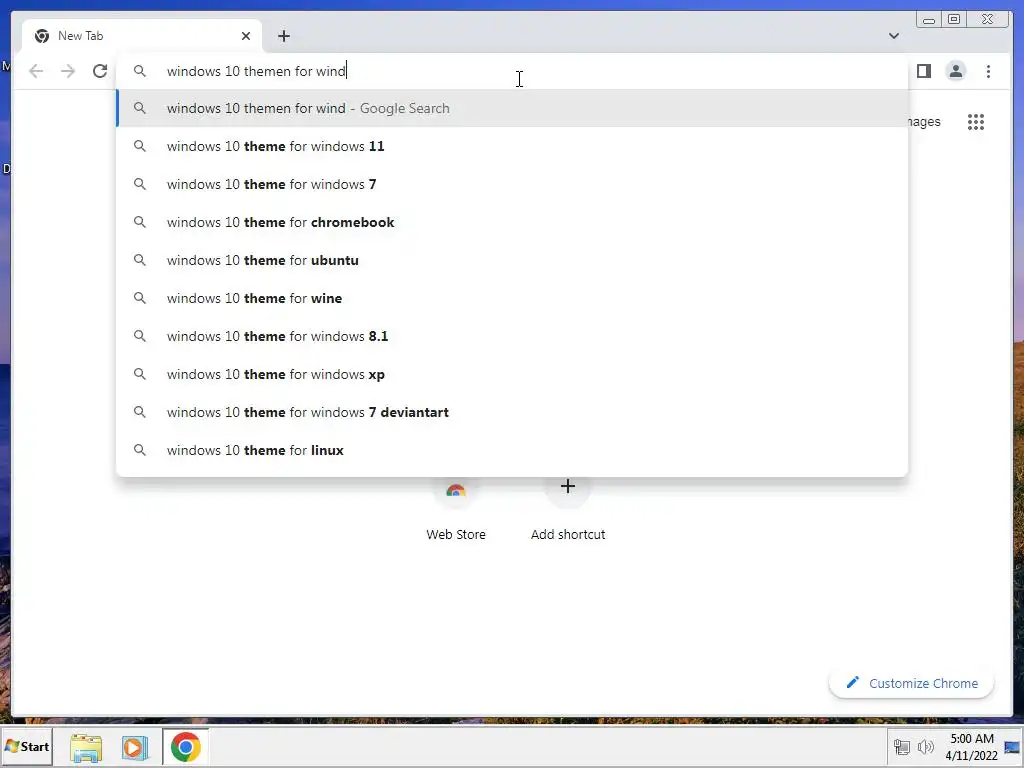Image resolution: width=1024 pixels, height=768 pixels.
Task: Select 'windows 10 theme for chromebook' suggestion
Action: pyautogui.click(x=512, y=222)
